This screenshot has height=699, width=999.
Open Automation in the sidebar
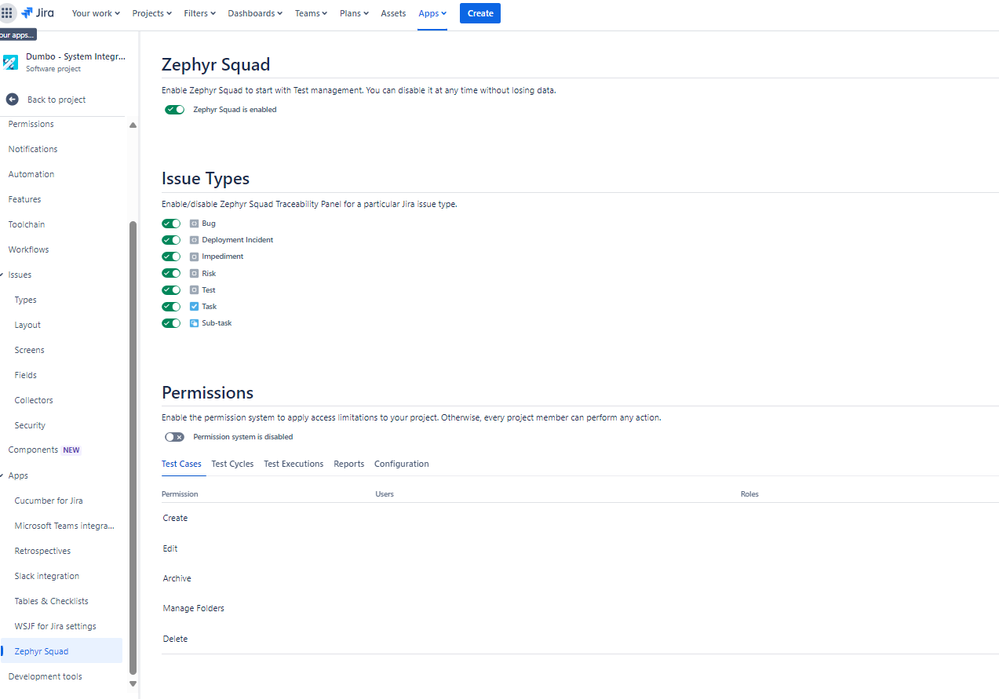click(x=31, y=175)
